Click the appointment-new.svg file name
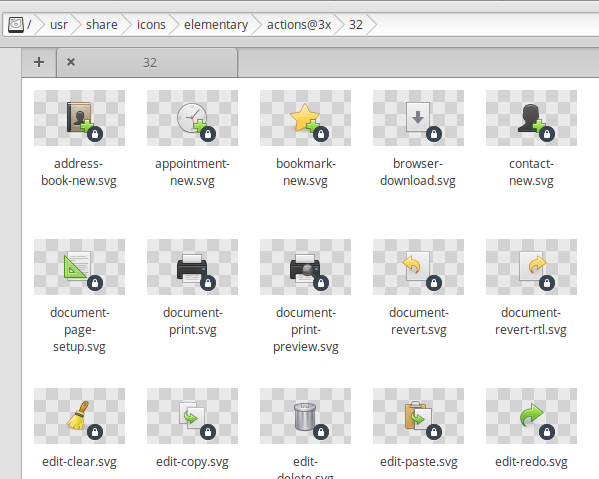Image resolution: width=599 pixels, height=479 pixels. tap(192, 172)
